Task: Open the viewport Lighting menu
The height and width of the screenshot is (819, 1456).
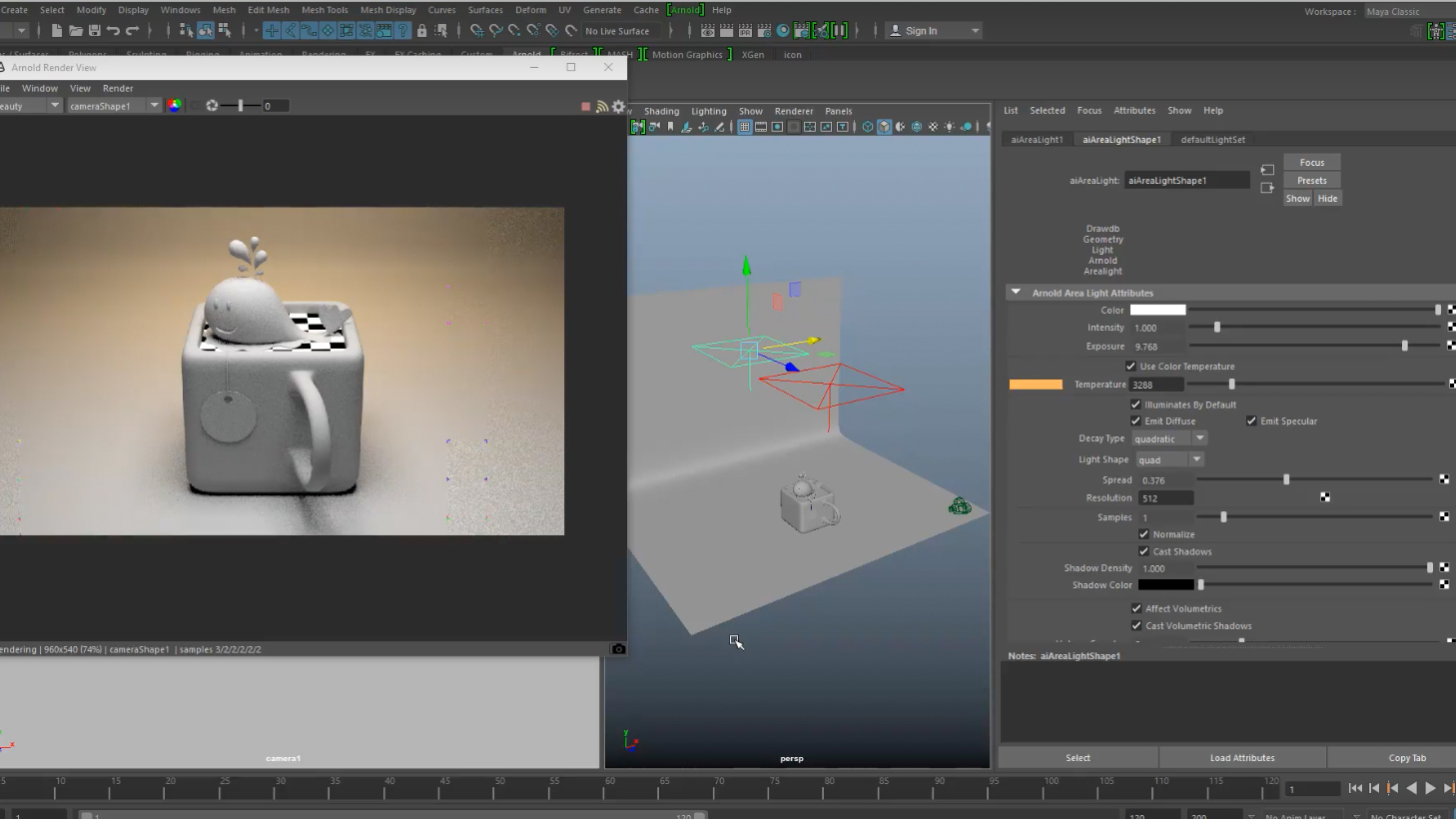Action: pyautogui.click(x=708, y=111)
